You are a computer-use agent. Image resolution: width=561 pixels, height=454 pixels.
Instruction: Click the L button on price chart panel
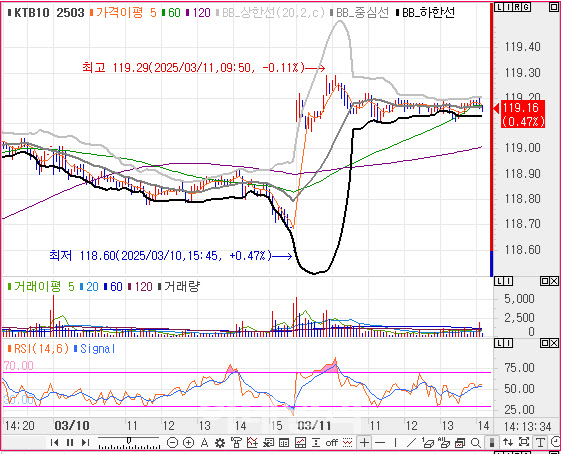point(498,7)
